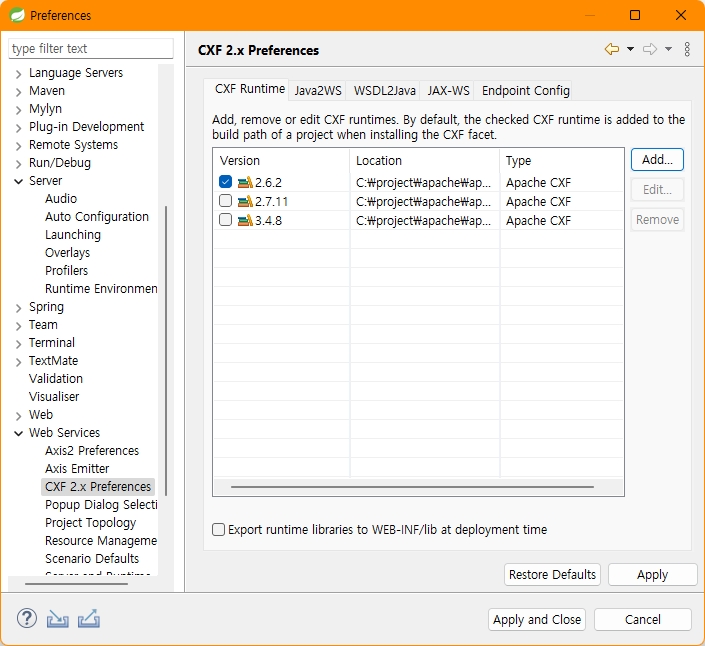This screenshot has width=705, height=646.
Task: Expand the Terminal tree node
Action: coord(18,344)
